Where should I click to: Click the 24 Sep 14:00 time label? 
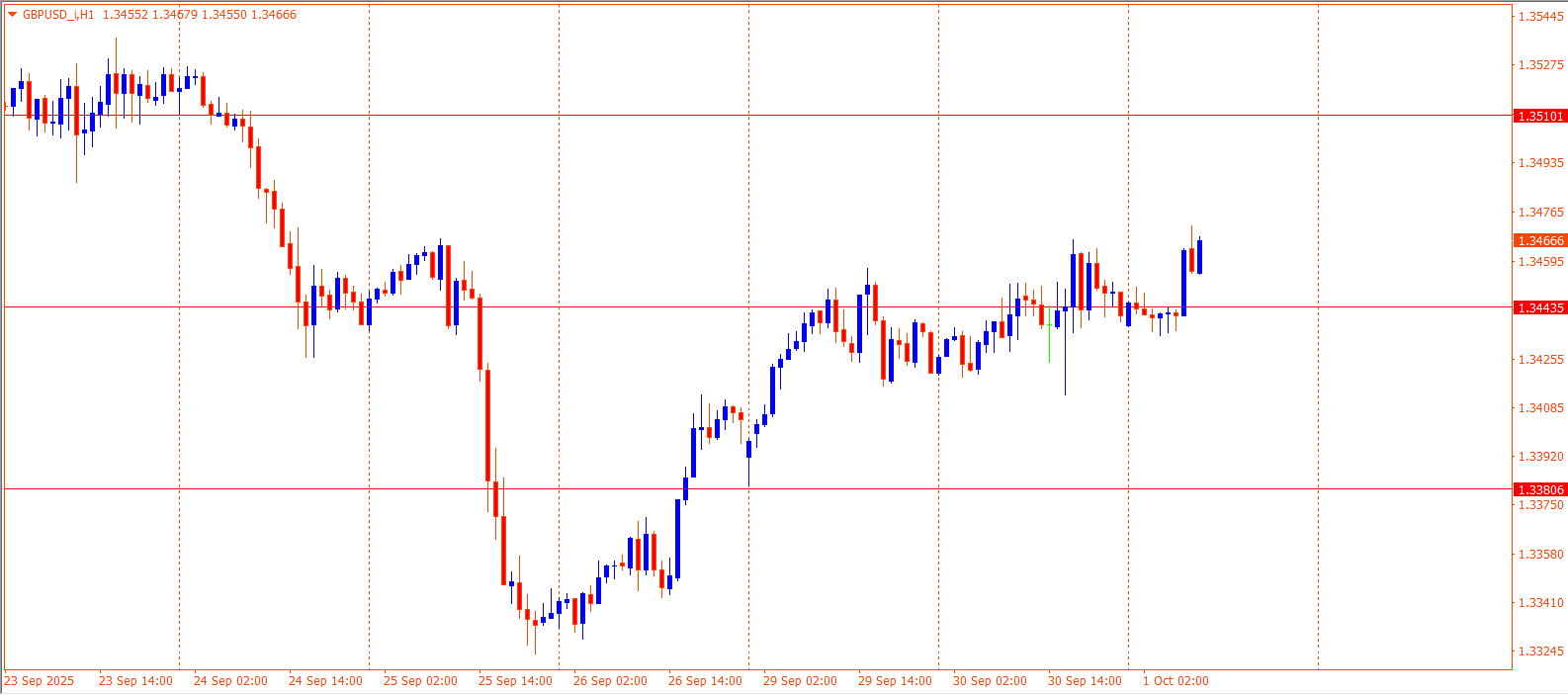[x=325, y=681]
